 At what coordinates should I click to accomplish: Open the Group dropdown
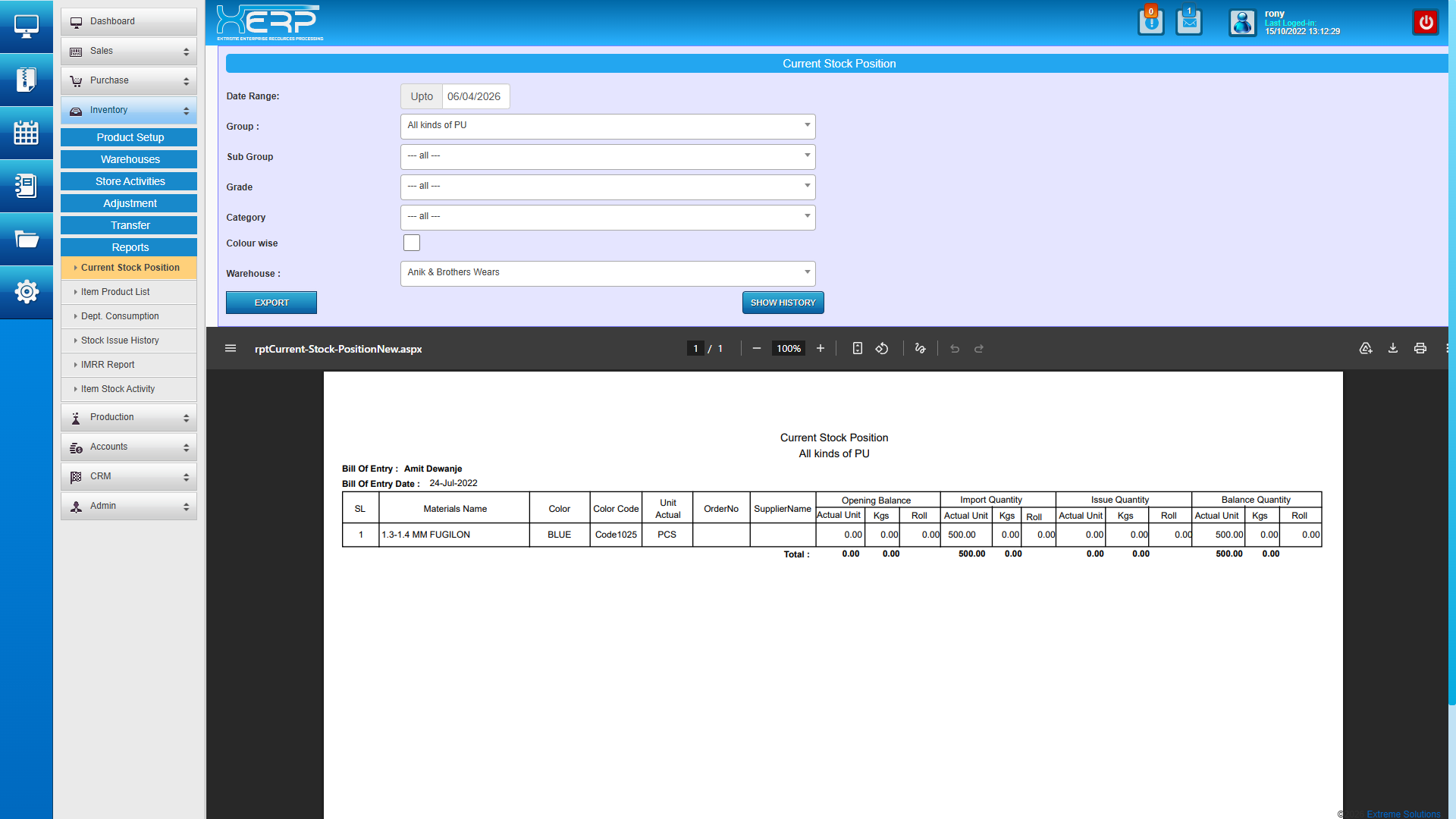607,126
